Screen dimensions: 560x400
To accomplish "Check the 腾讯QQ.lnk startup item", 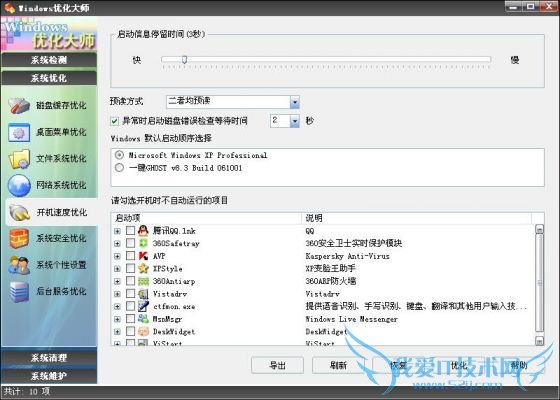I will pyautogui.click(x=130, y=231).
